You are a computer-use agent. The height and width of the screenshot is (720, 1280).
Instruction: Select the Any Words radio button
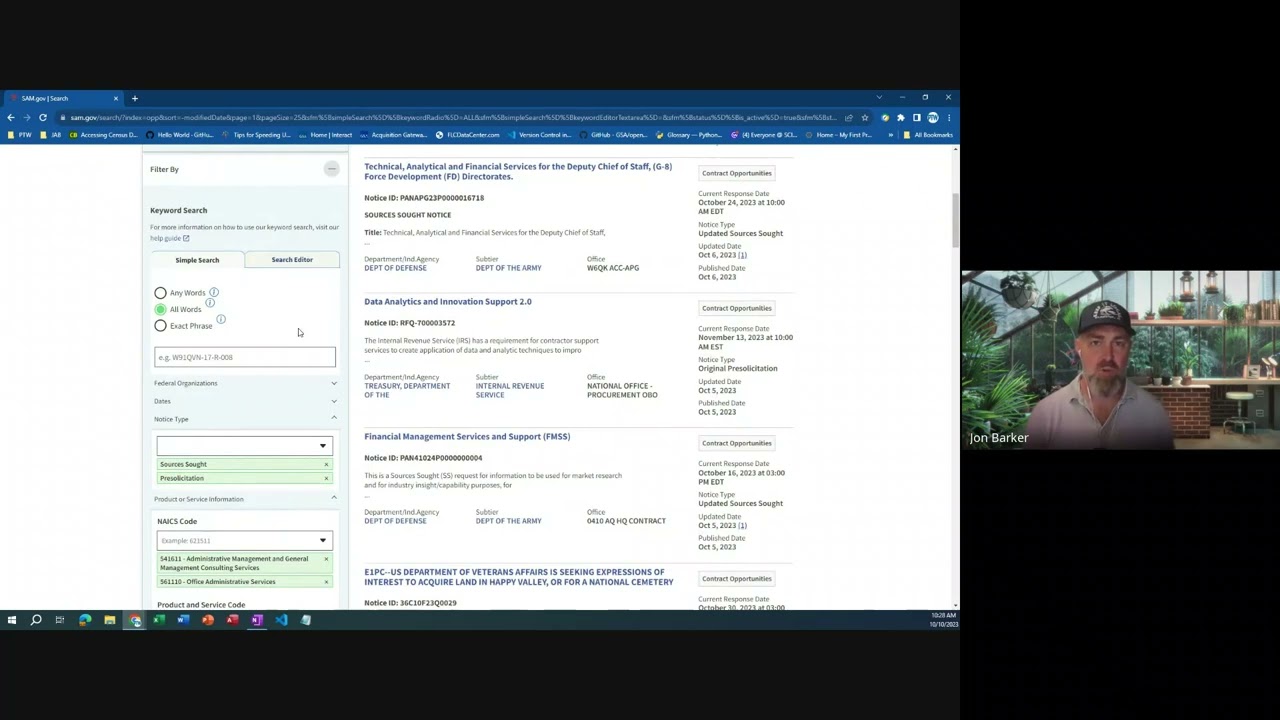[x=160, y=293]
